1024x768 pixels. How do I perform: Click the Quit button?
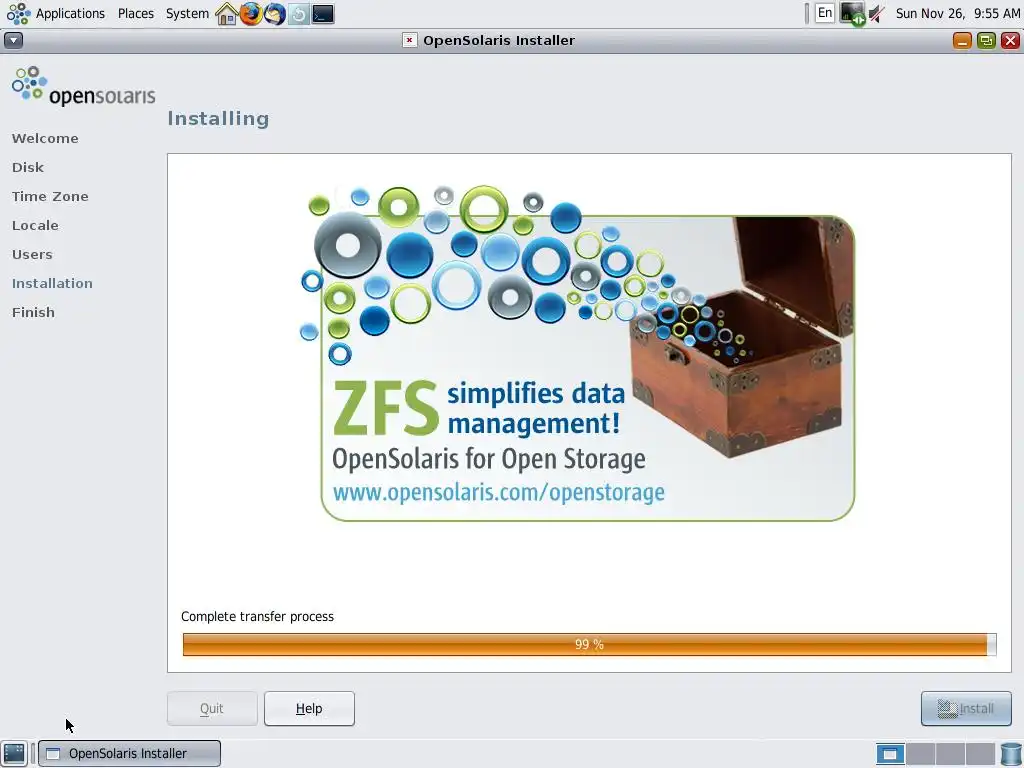(212, 709)
